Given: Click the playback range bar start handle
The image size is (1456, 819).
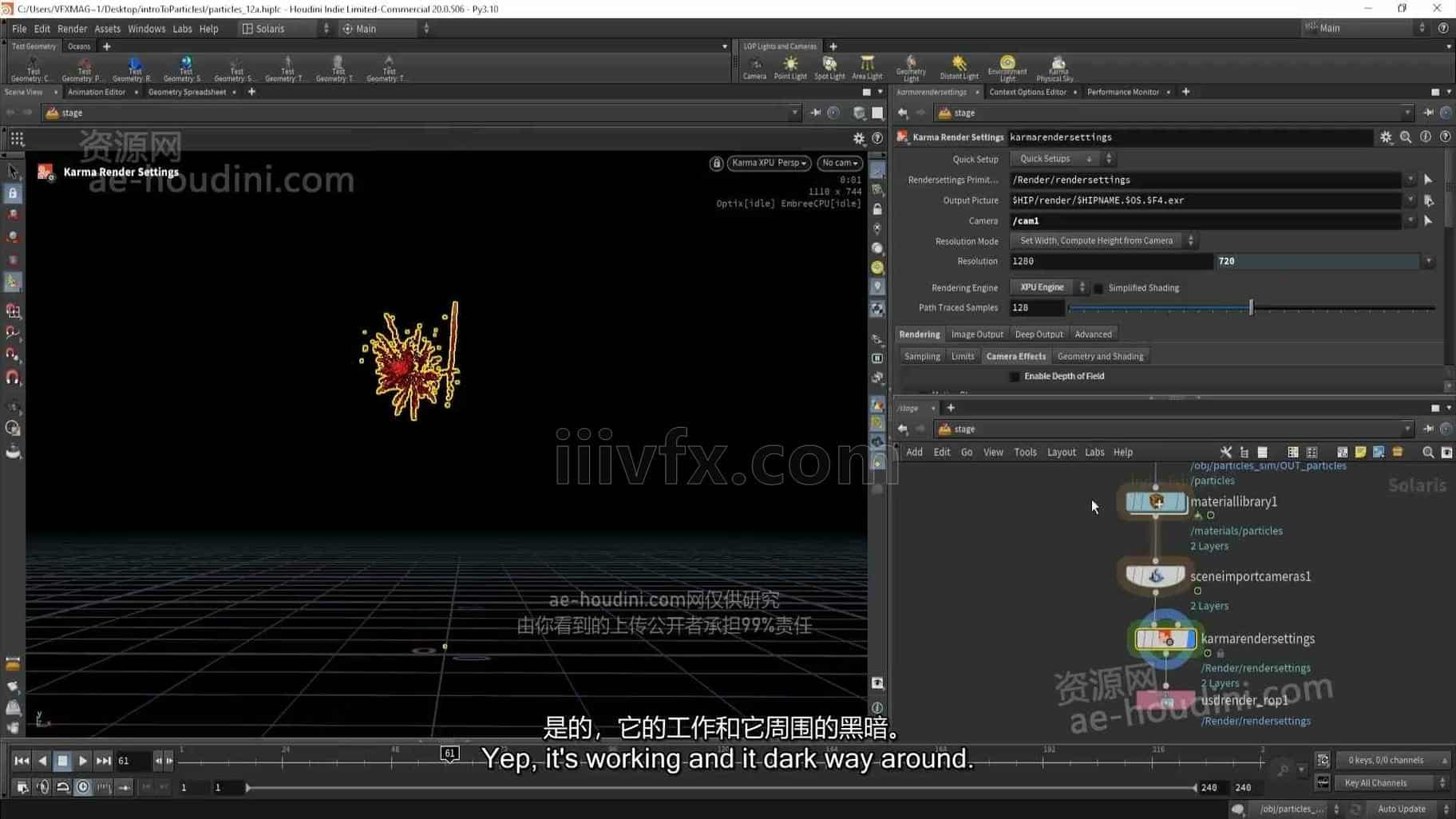Looking at the screenshot, I should point(247,788).
